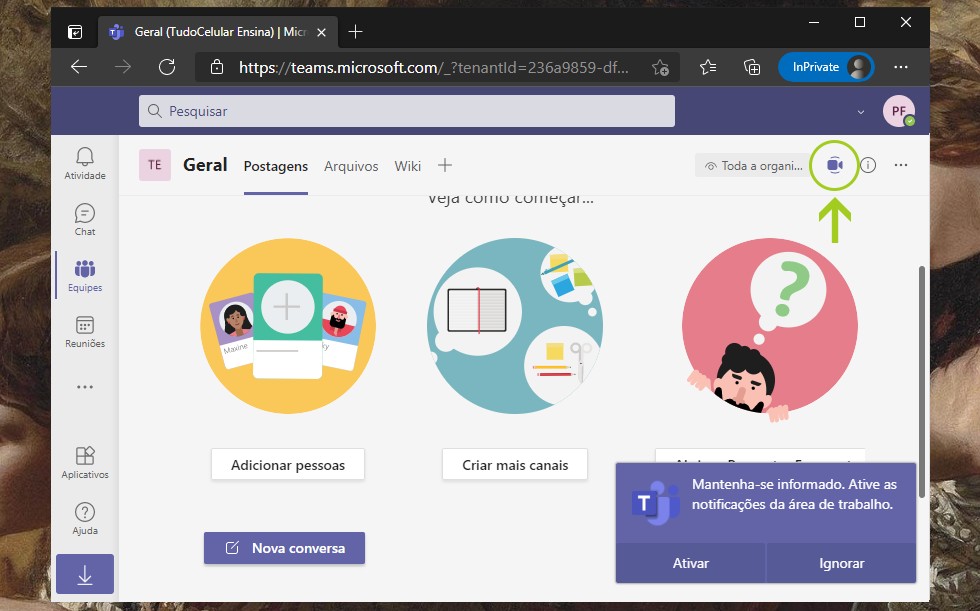Click the download desktop app icon
Viewport: 980px width, 611px height.
[x=85, y=575]
